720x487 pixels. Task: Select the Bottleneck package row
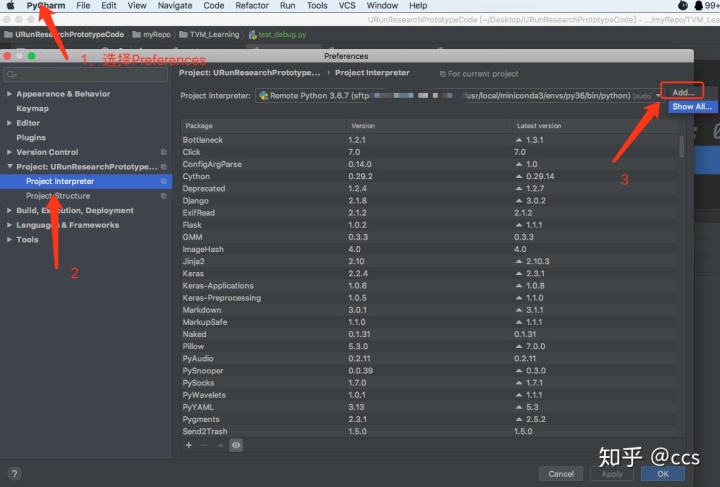click(429, 140)
